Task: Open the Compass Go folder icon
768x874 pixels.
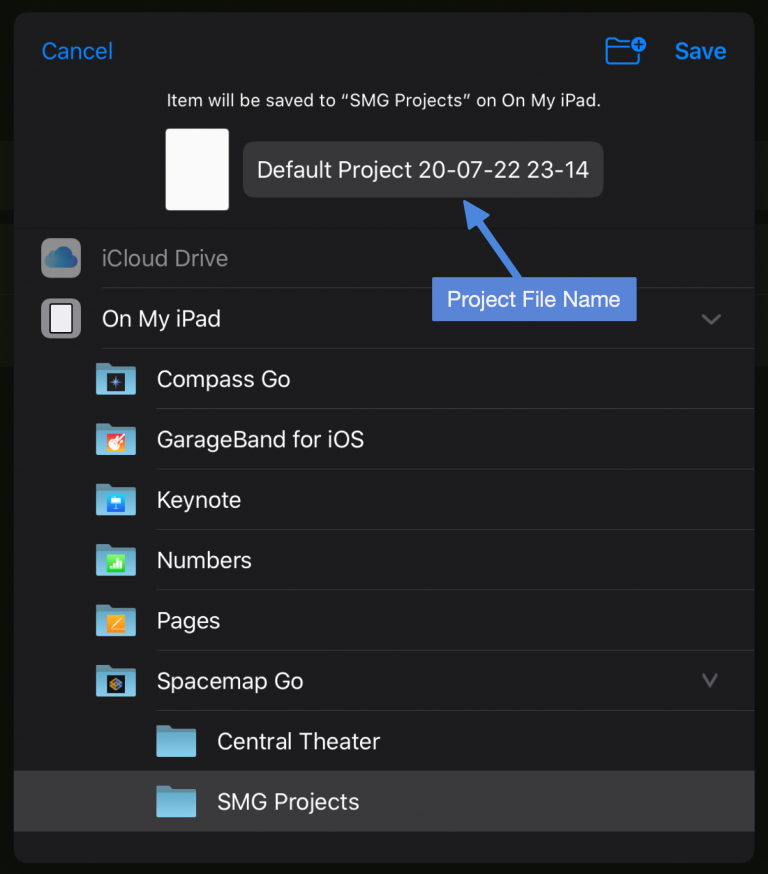Action: click(x=116, y=379)
